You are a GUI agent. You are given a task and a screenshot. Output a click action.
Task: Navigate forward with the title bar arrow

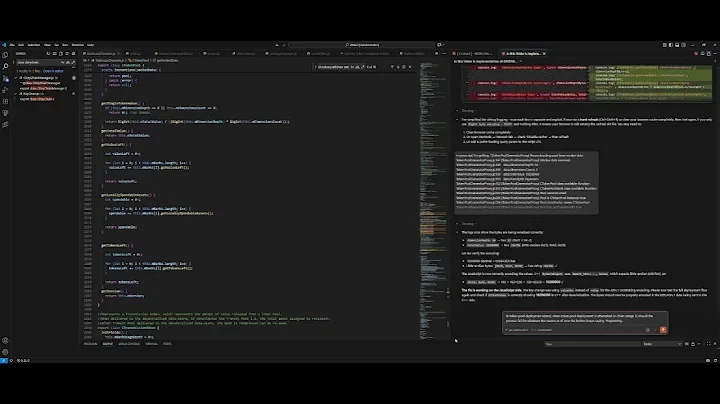284,45
